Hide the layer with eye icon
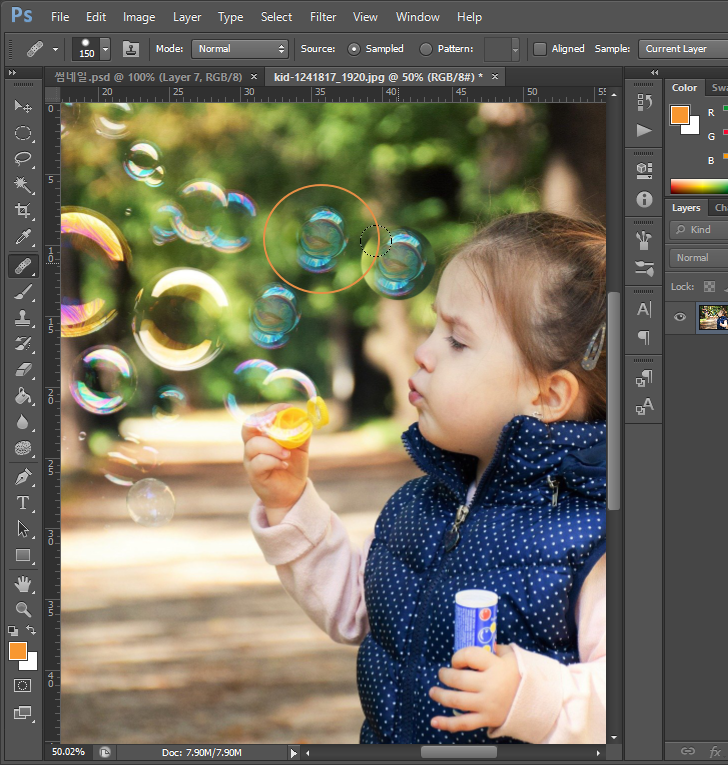This screenshot has width=728, height=765. [x=680, y=318]
